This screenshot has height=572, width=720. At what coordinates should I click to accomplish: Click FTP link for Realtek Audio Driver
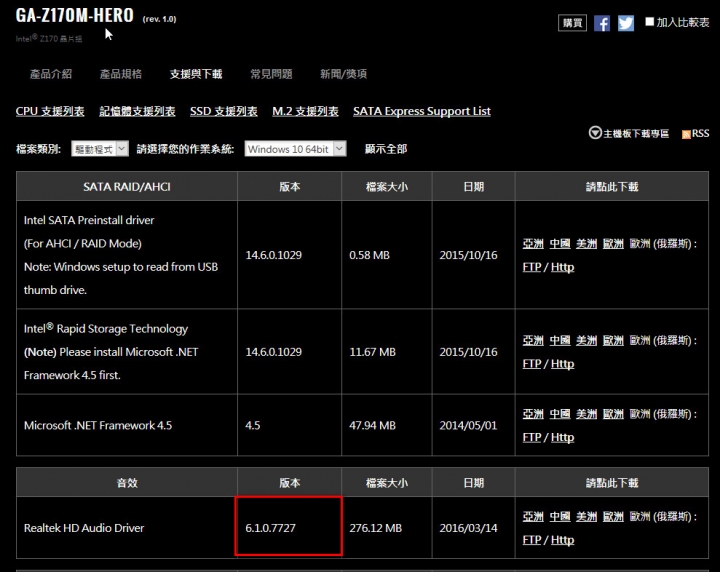[532, 540]
